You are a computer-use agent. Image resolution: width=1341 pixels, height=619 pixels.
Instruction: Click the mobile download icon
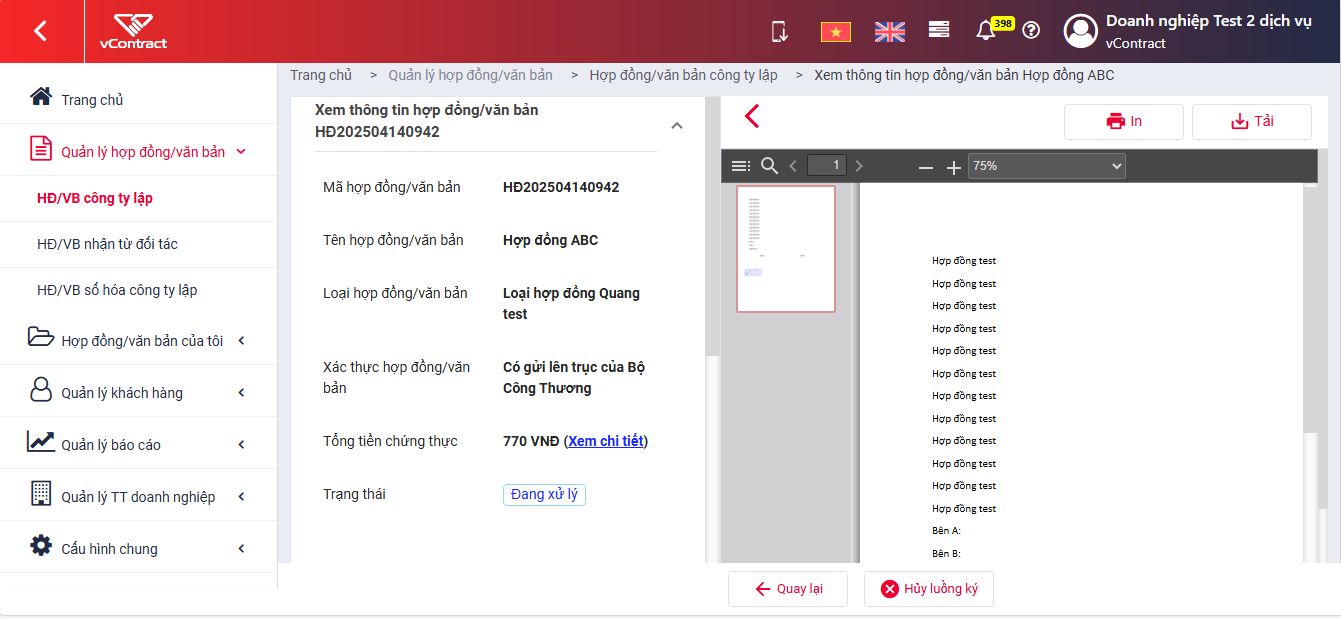click(x=780, y=31)
